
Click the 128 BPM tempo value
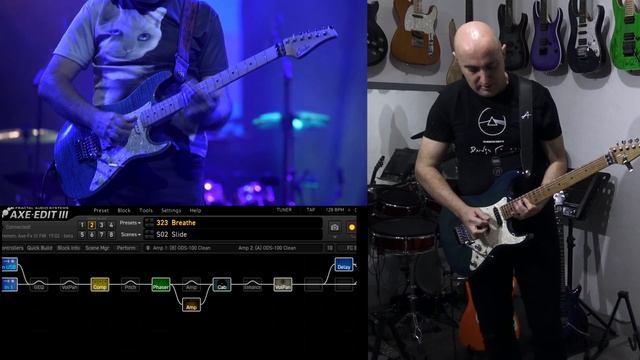coord(335,210)
